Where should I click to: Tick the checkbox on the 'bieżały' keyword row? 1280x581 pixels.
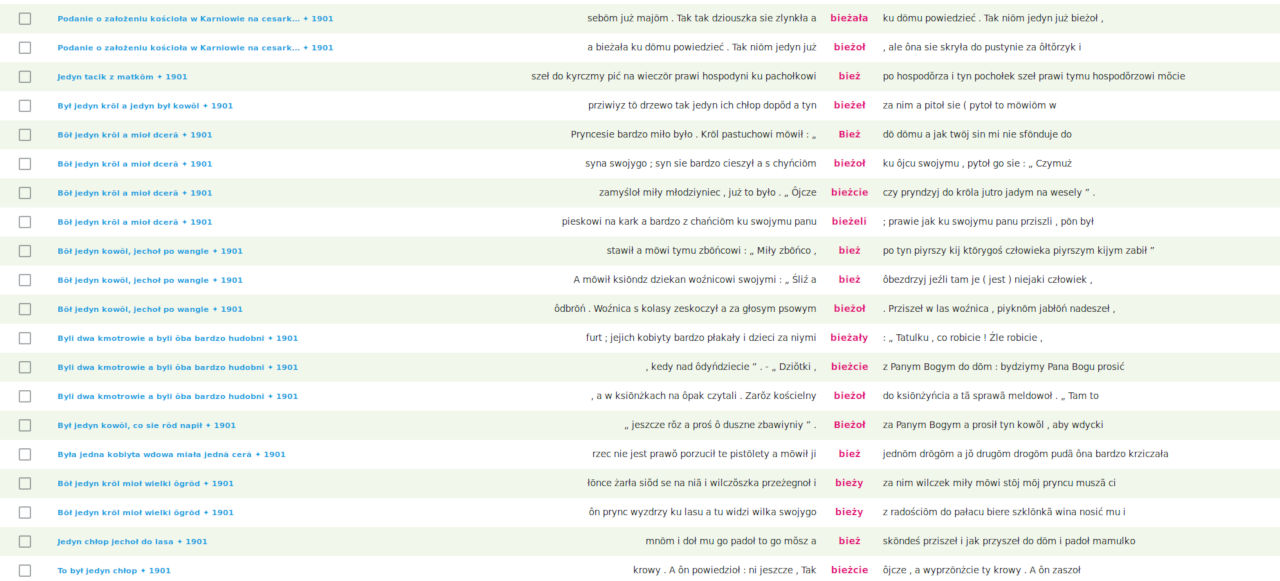(25, 339)
